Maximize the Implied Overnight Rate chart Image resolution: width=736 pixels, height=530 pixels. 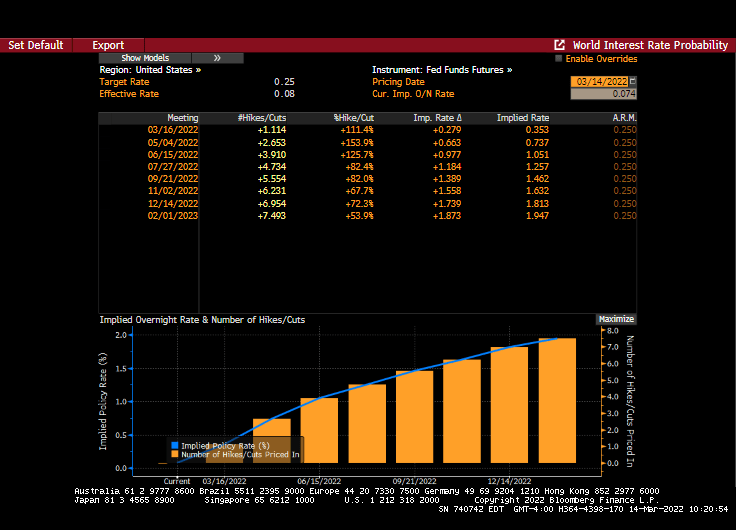pos(615,319)
